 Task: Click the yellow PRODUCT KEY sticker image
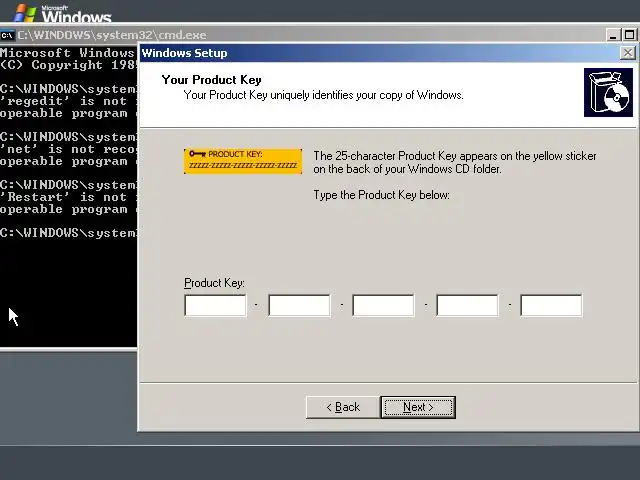click(243, 161)
